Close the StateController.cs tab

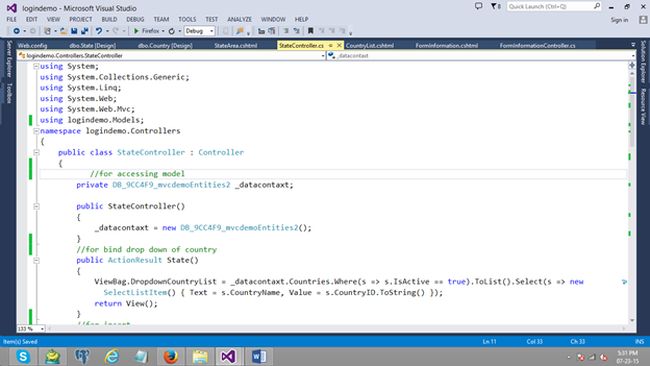[x=339, y=45]
